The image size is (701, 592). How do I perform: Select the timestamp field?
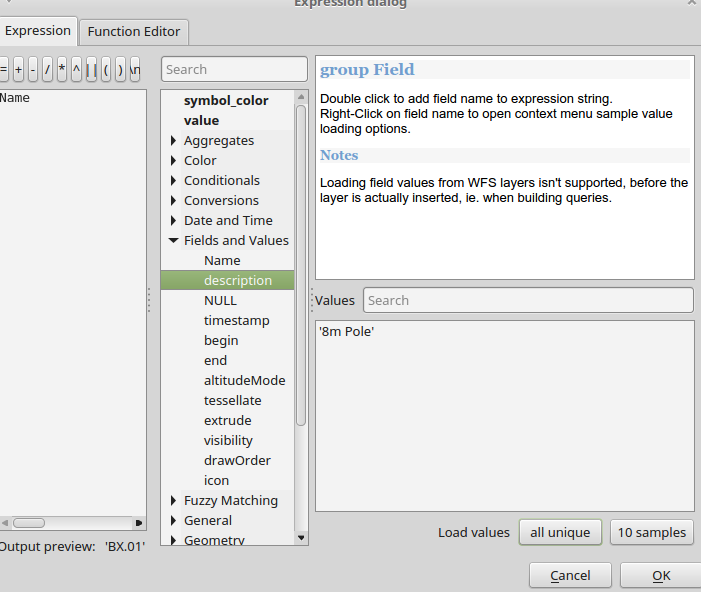236,321
